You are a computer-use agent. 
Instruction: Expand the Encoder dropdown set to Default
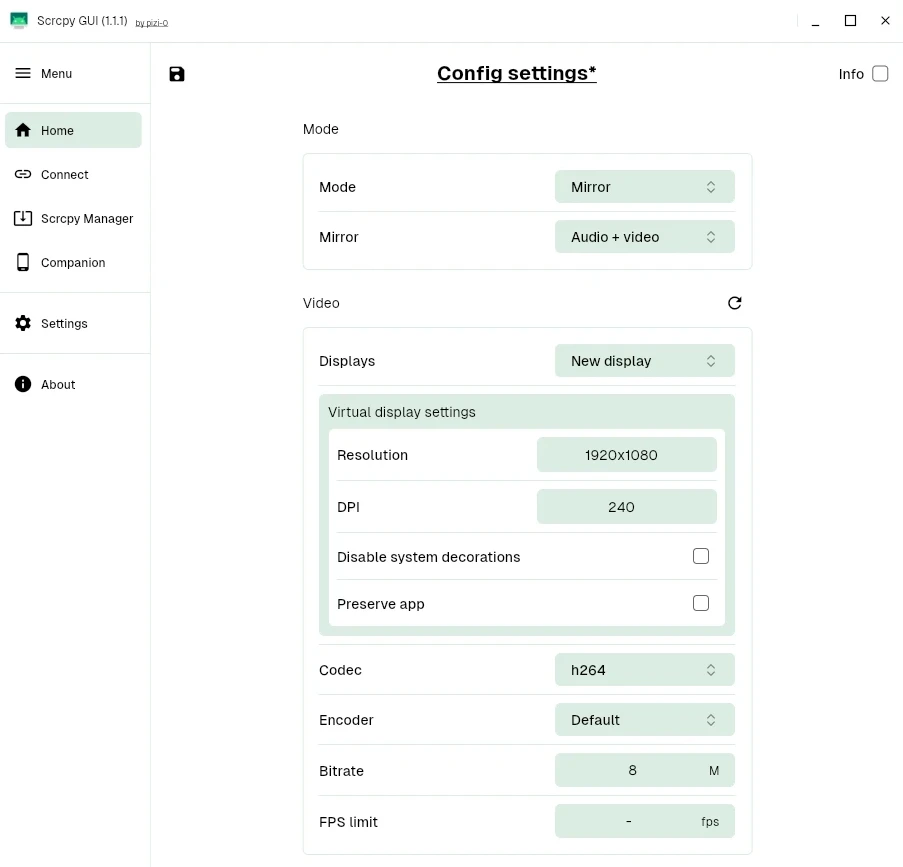[644, 720]
